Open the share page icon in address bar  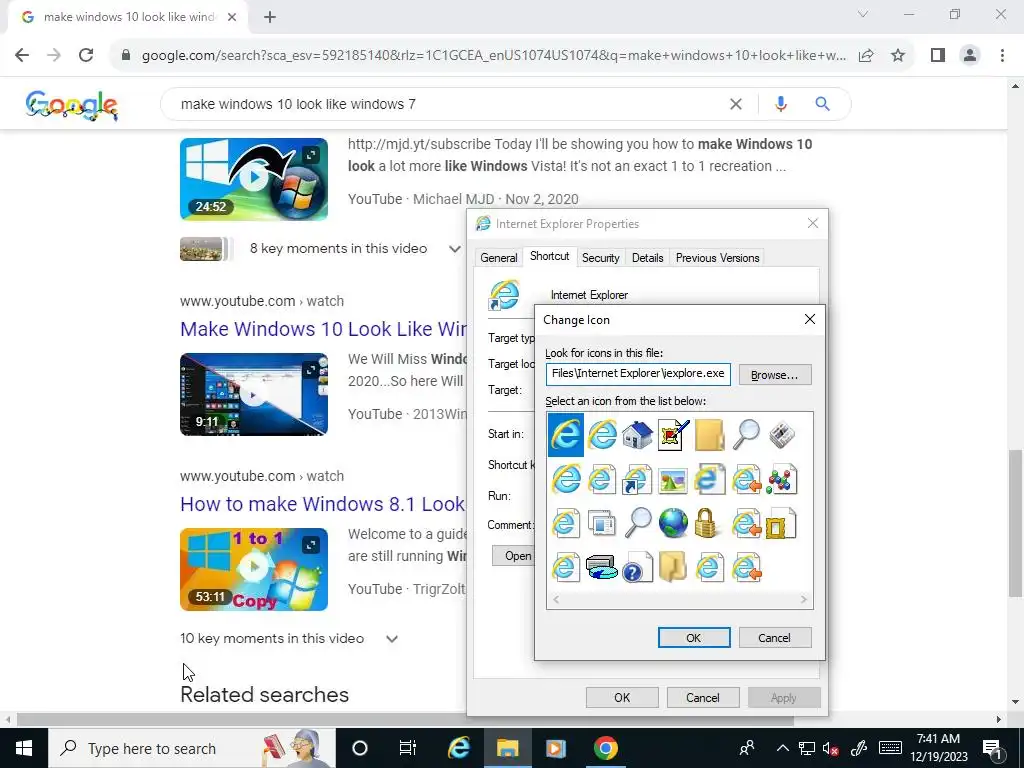[x=866, y=55]
